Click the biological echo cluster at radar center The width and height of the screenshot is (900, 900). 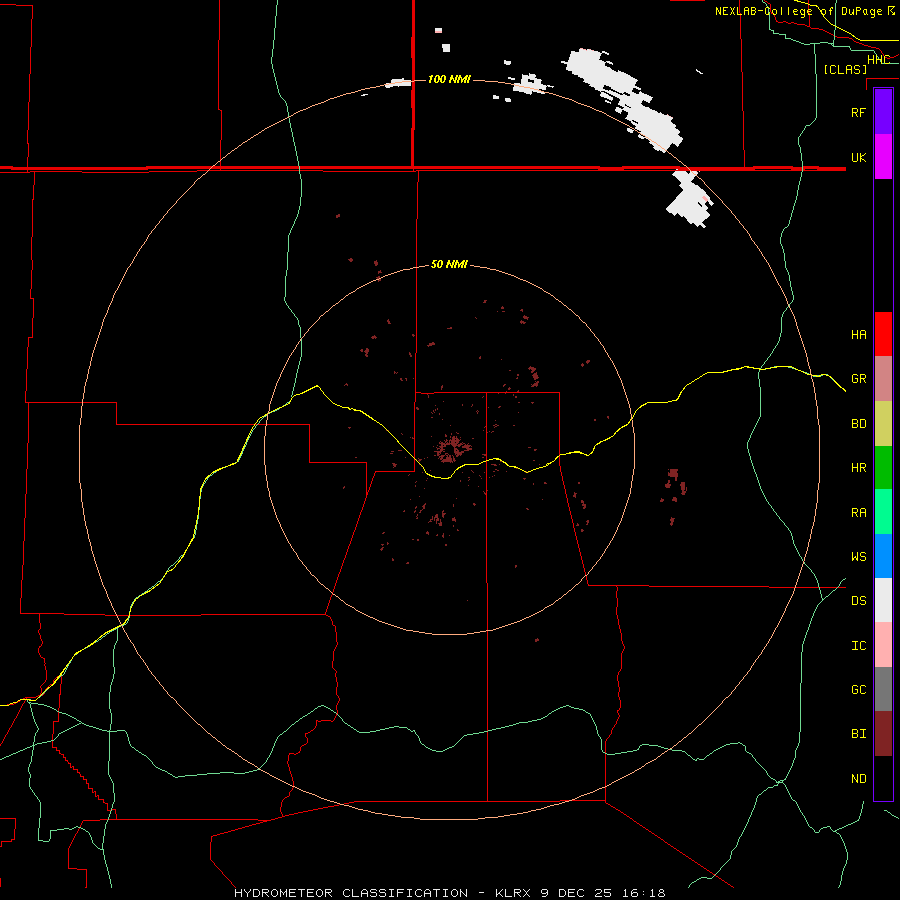click(x=452, y=448)
